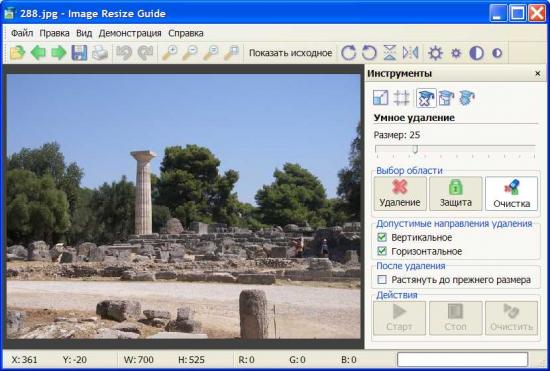Decrease brightness with small sun icon
Screen dimensions: 550x371
[x=456, y=53]
